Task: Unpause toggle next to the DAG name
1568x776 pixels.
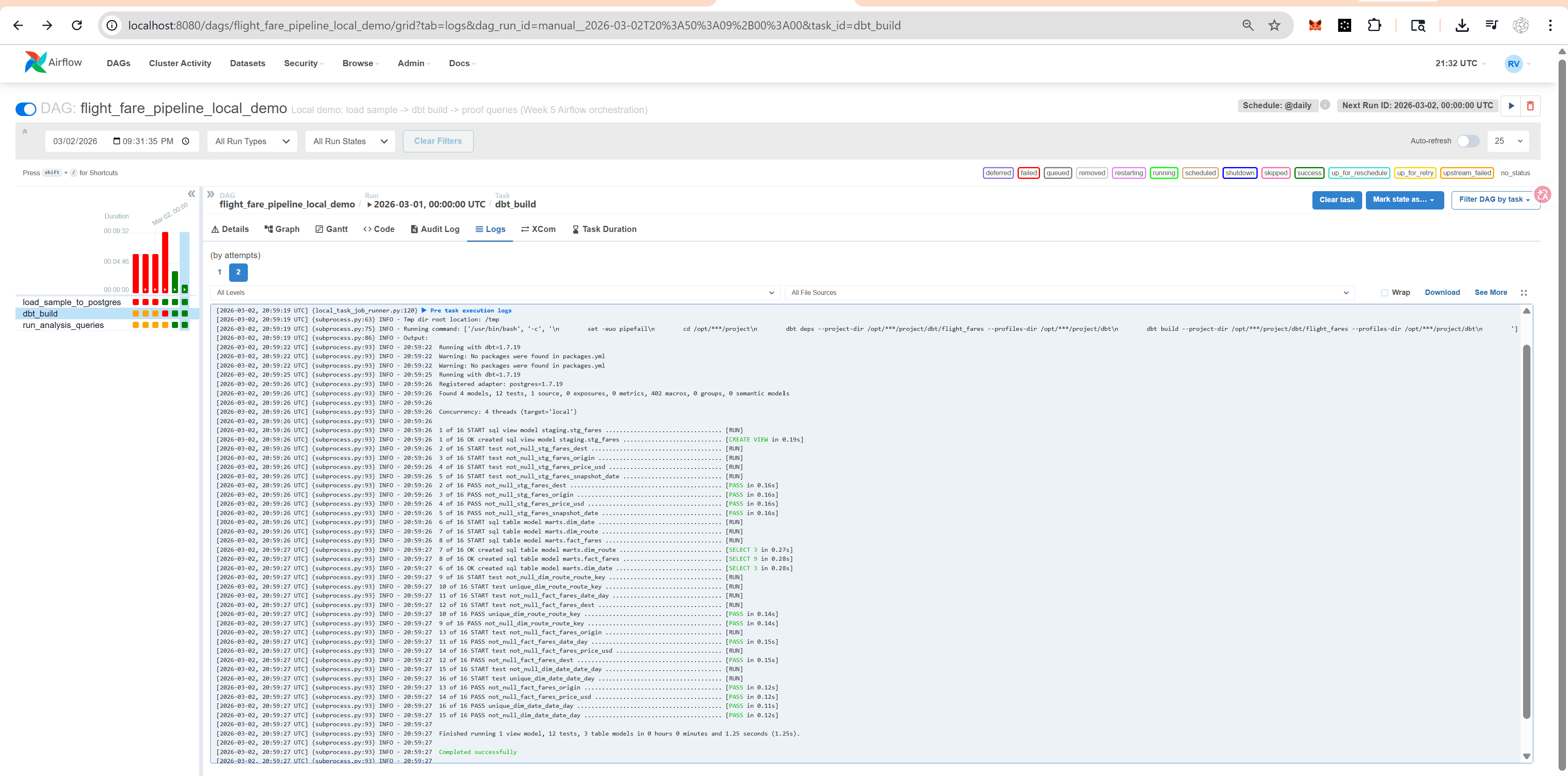Action: [26, 109]
